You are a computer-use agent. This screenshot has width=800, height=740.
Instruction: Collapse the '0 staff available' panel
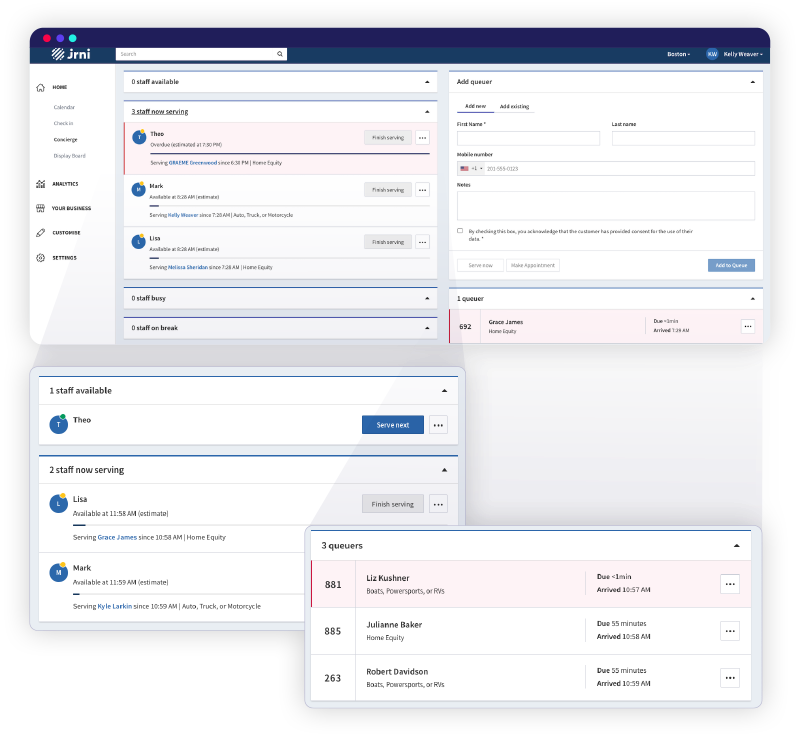tap(428, 82)
